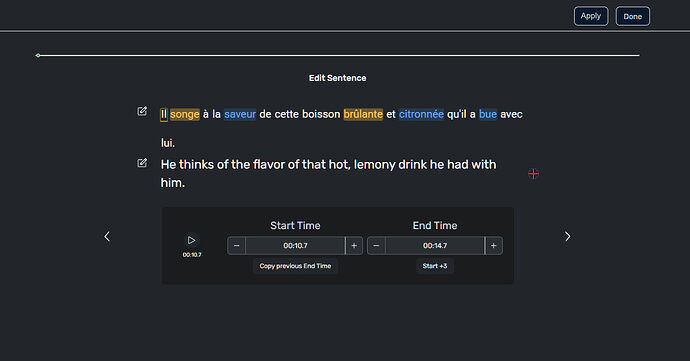
Task: Decrease End Time with the minus button
Action: click(x=376, y=246)
